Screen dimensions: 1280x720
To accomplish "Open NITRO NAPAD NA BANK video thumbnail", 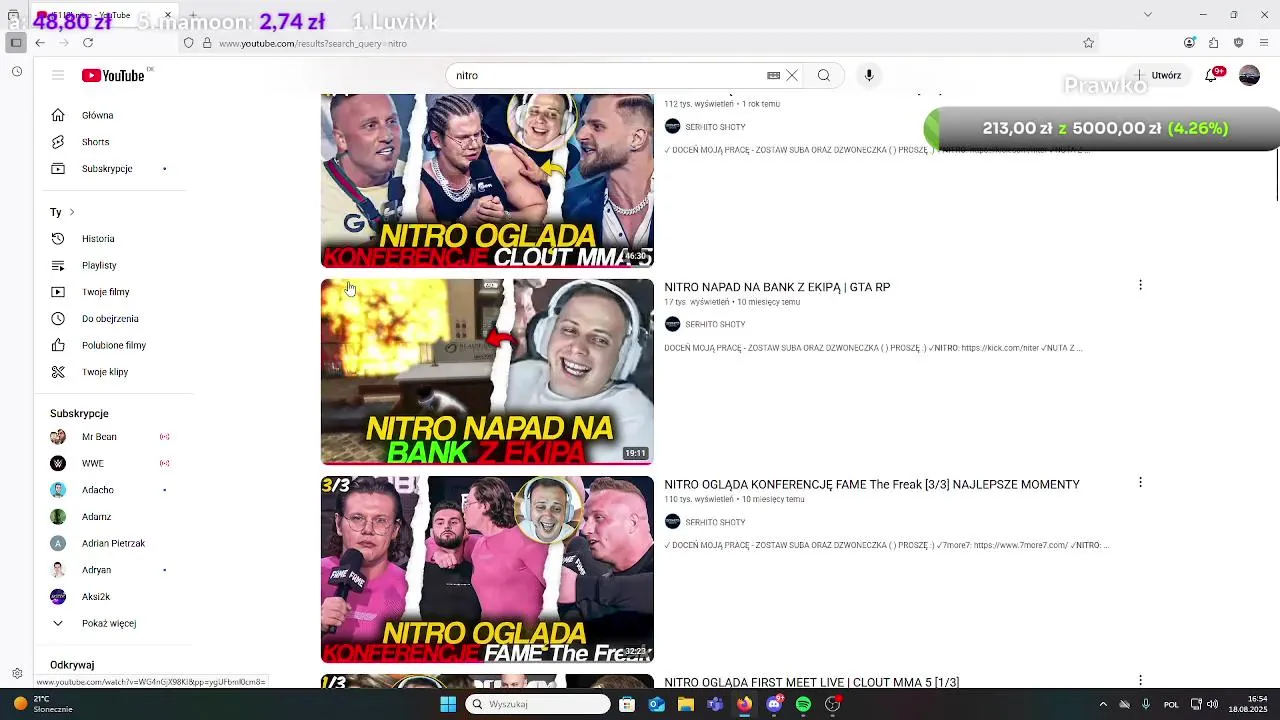I will pos(487,372).
